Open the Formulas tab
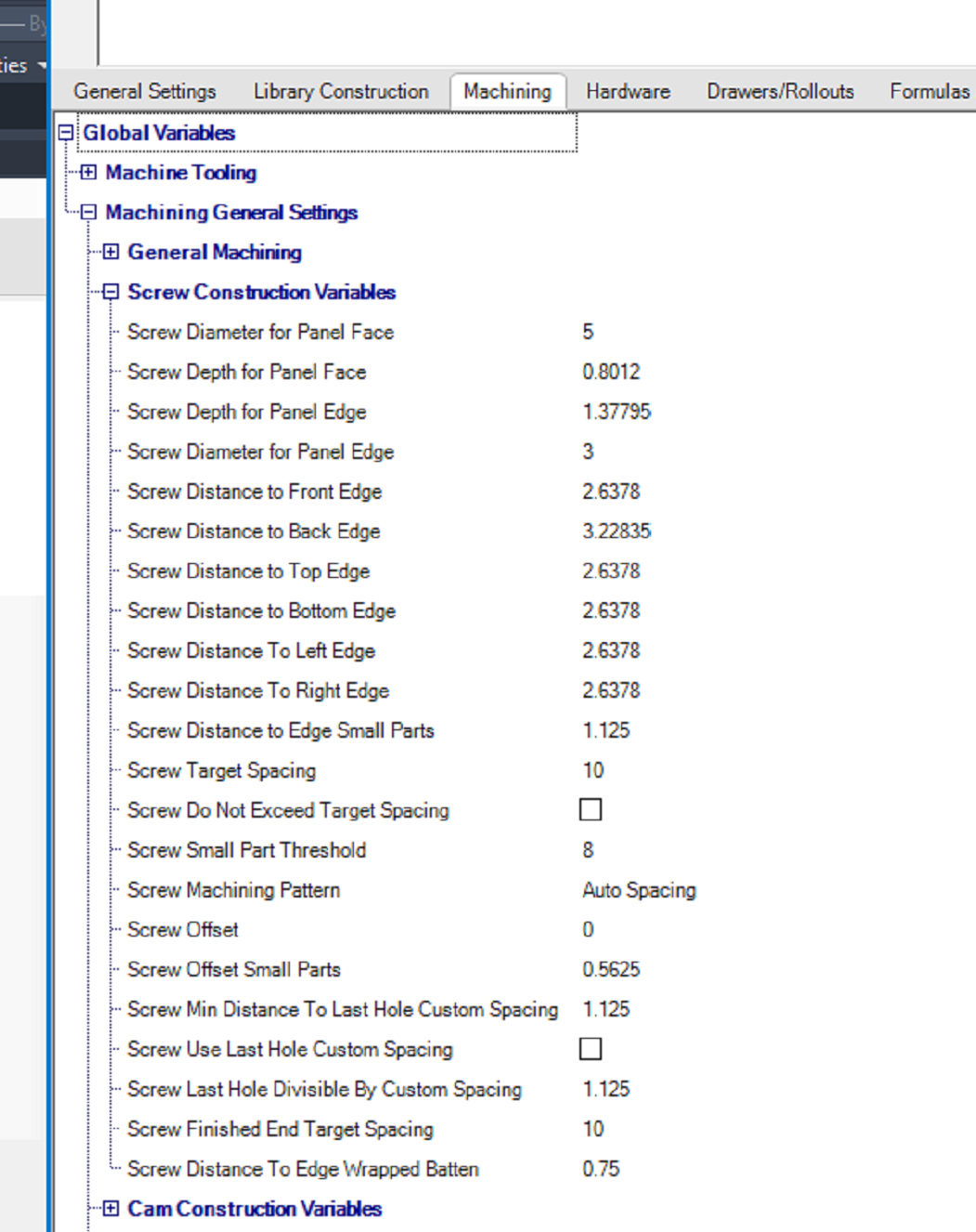The height and width of the screenshot is (1232, 976). [929, 91]
